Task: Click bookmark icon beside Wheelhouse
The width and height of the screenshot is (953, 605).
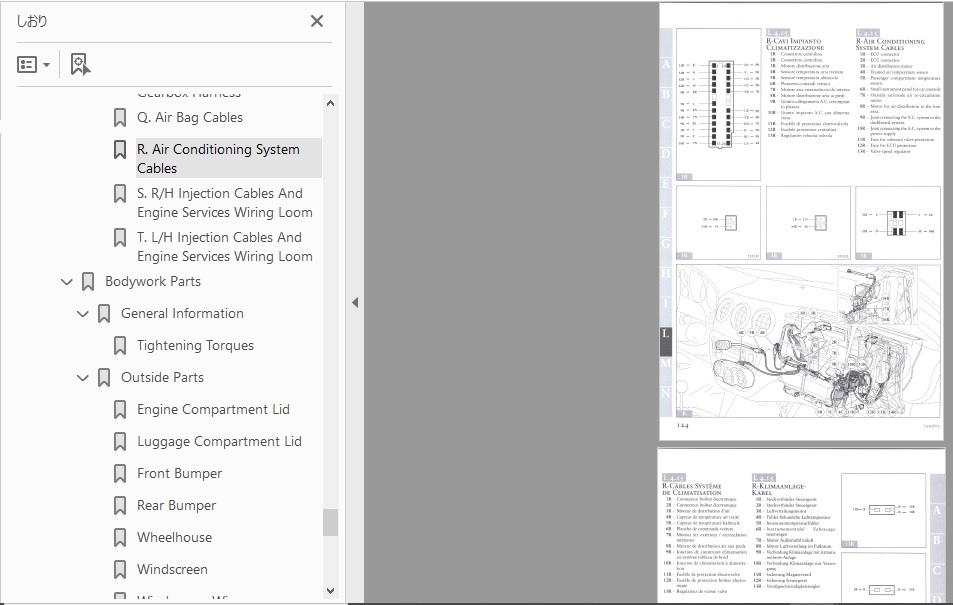Action: tap(120, 538)
